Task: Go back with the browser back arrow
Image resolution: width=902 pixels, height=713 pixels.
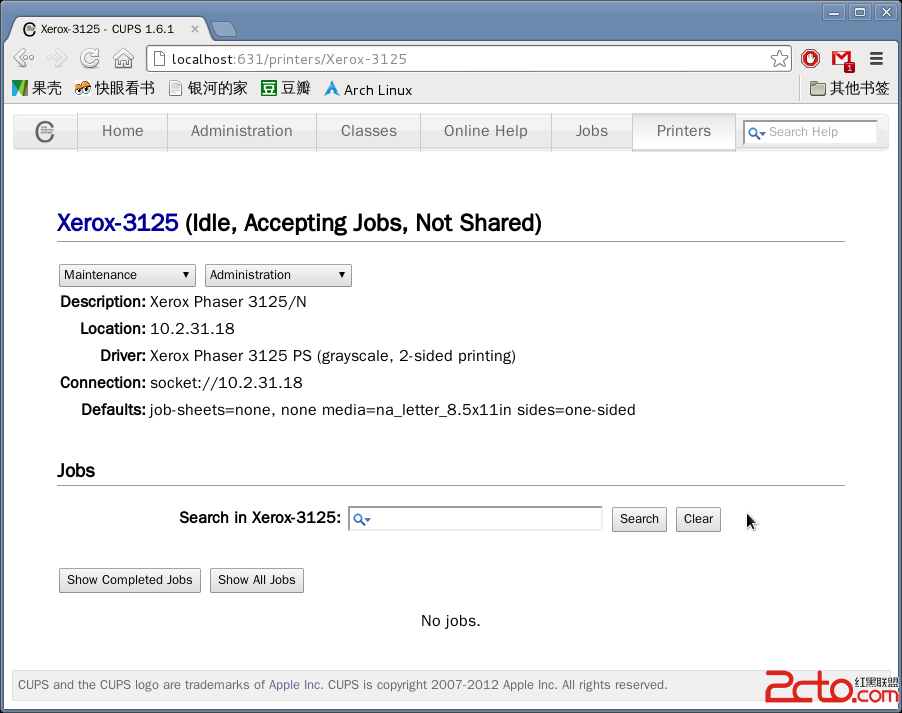Action: click(x=24, y=58)
